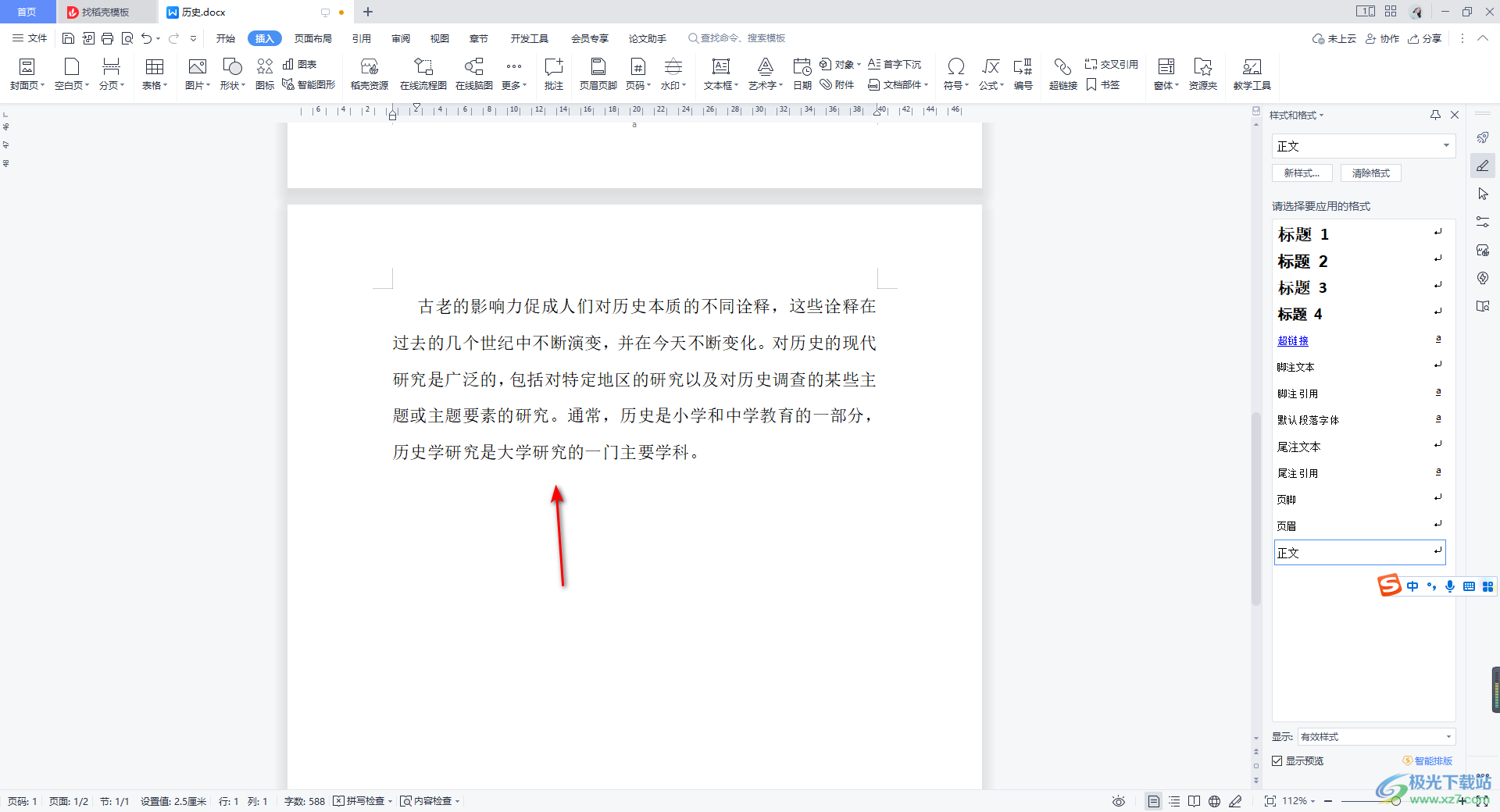
Task: Open the References tab
Action: coord(362,38)
